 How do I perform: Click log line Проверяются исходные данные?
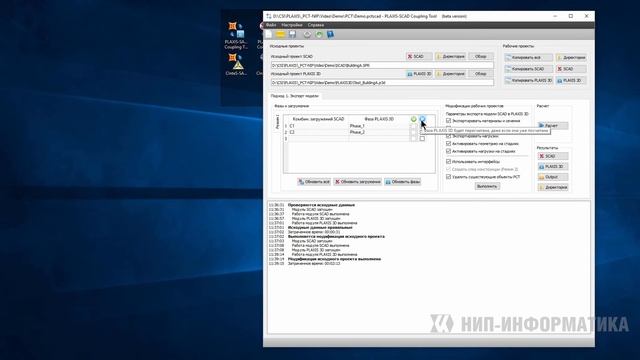321,205
